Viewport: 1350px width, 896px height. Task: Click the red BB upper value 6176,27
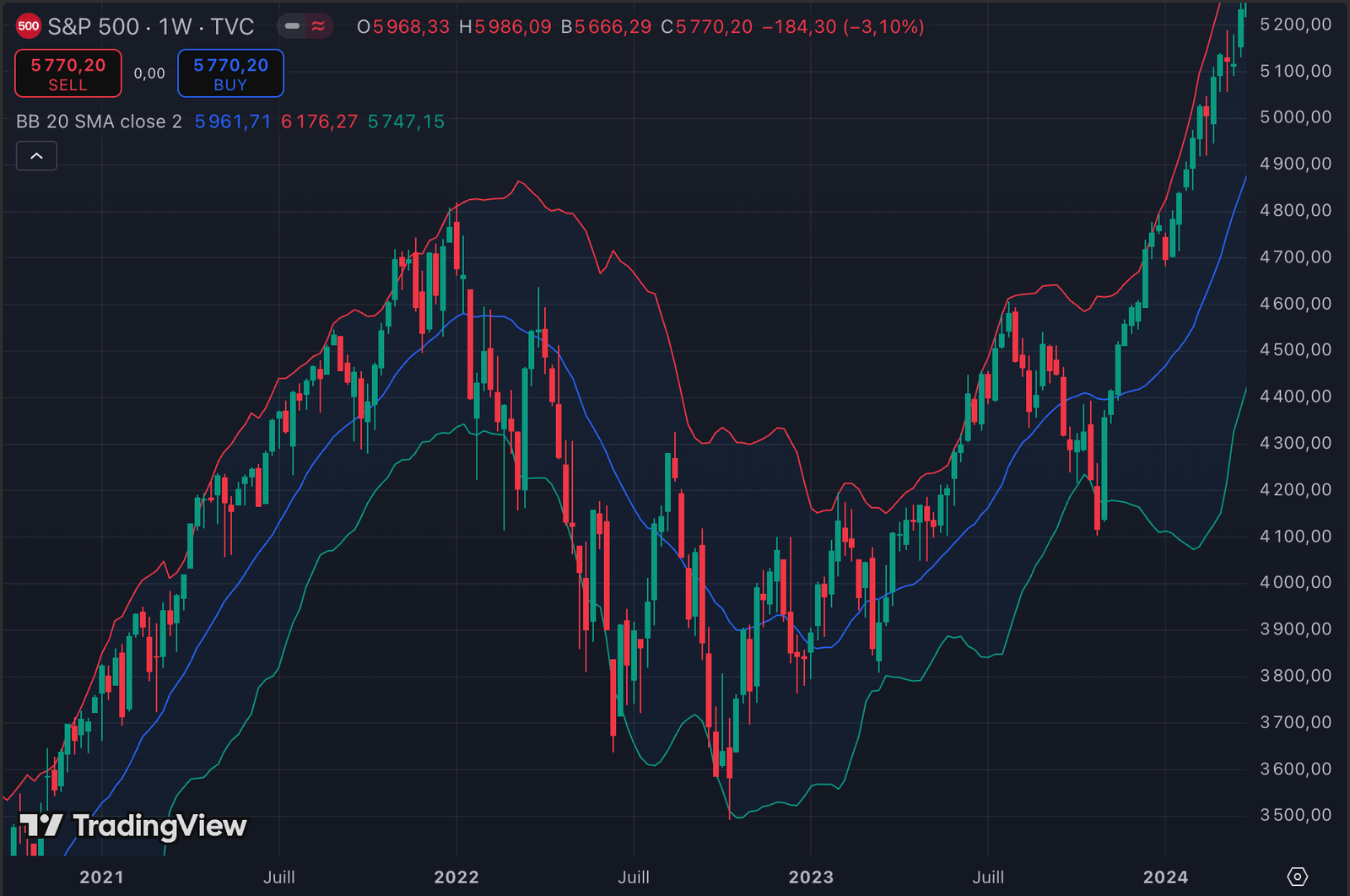(x=320, y=121)
